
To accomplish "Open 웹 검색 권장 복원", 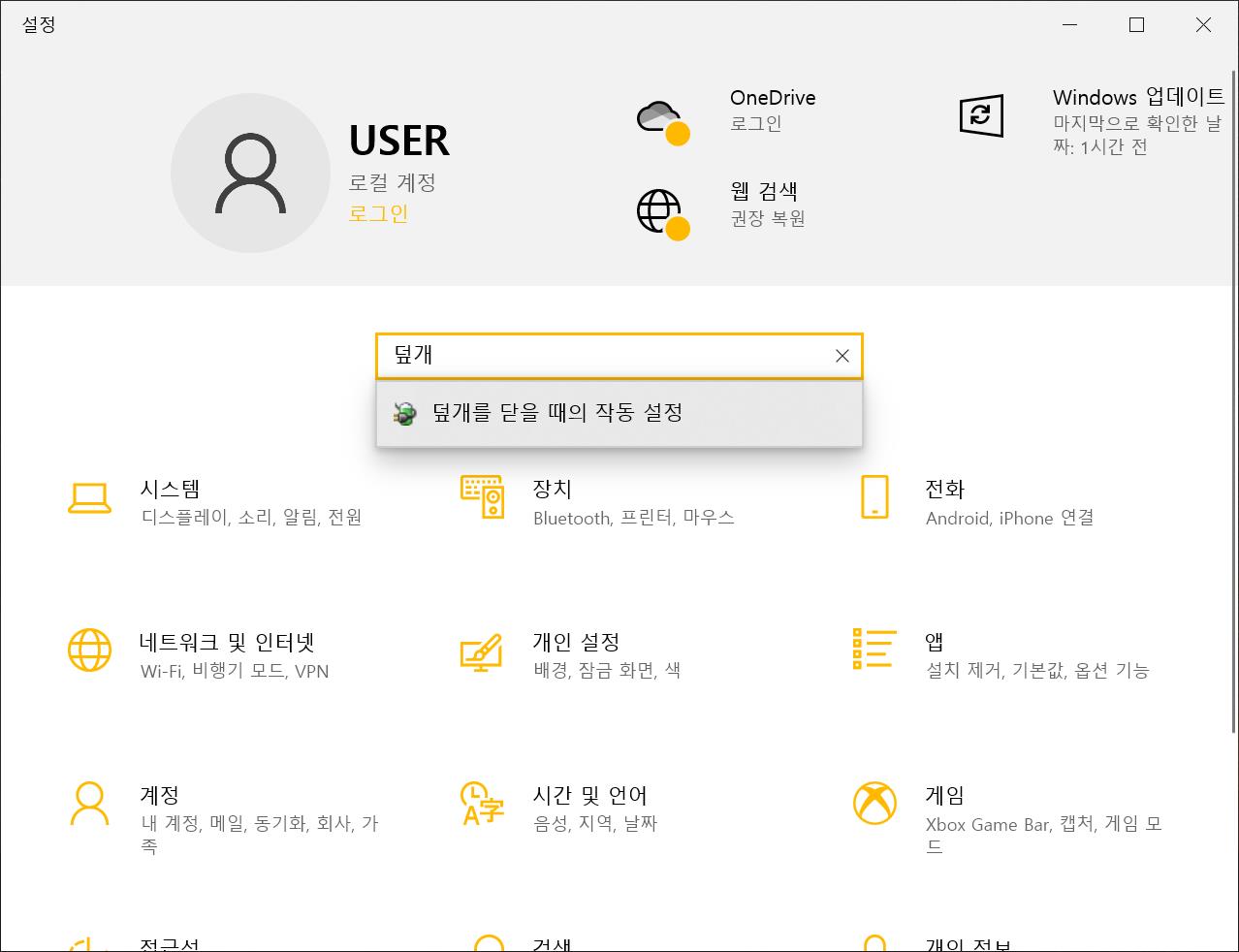I will 767,218.
